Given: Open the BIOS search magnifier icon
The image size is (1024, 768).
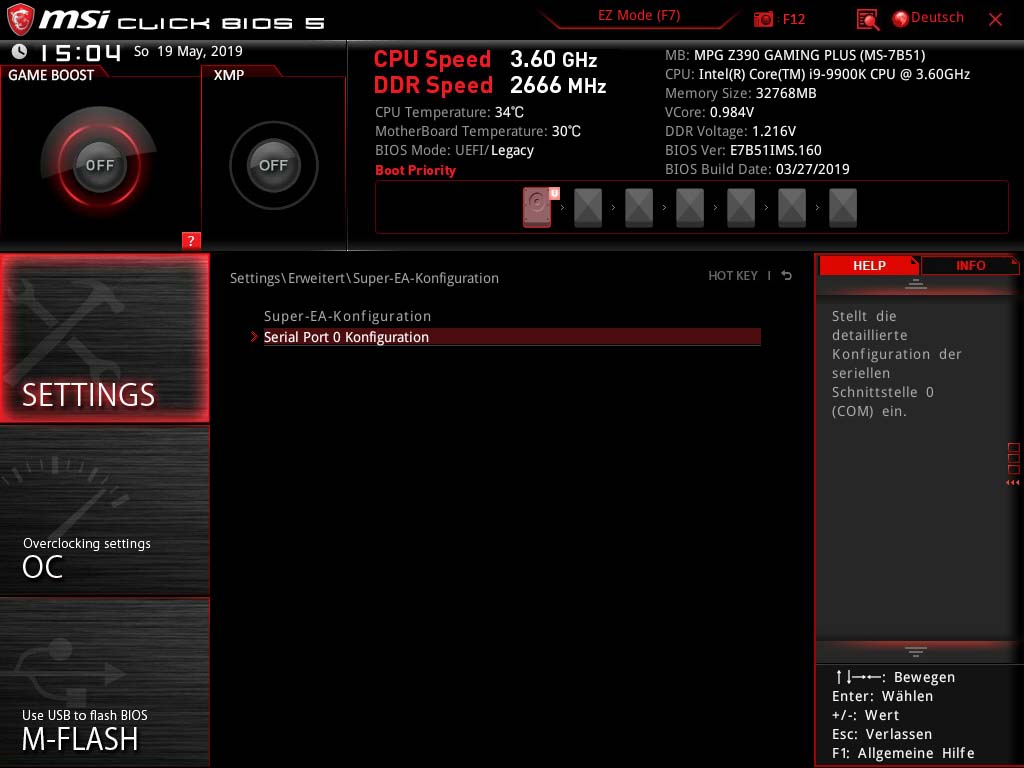Looking at the screenshot, I should click(867, 20).
